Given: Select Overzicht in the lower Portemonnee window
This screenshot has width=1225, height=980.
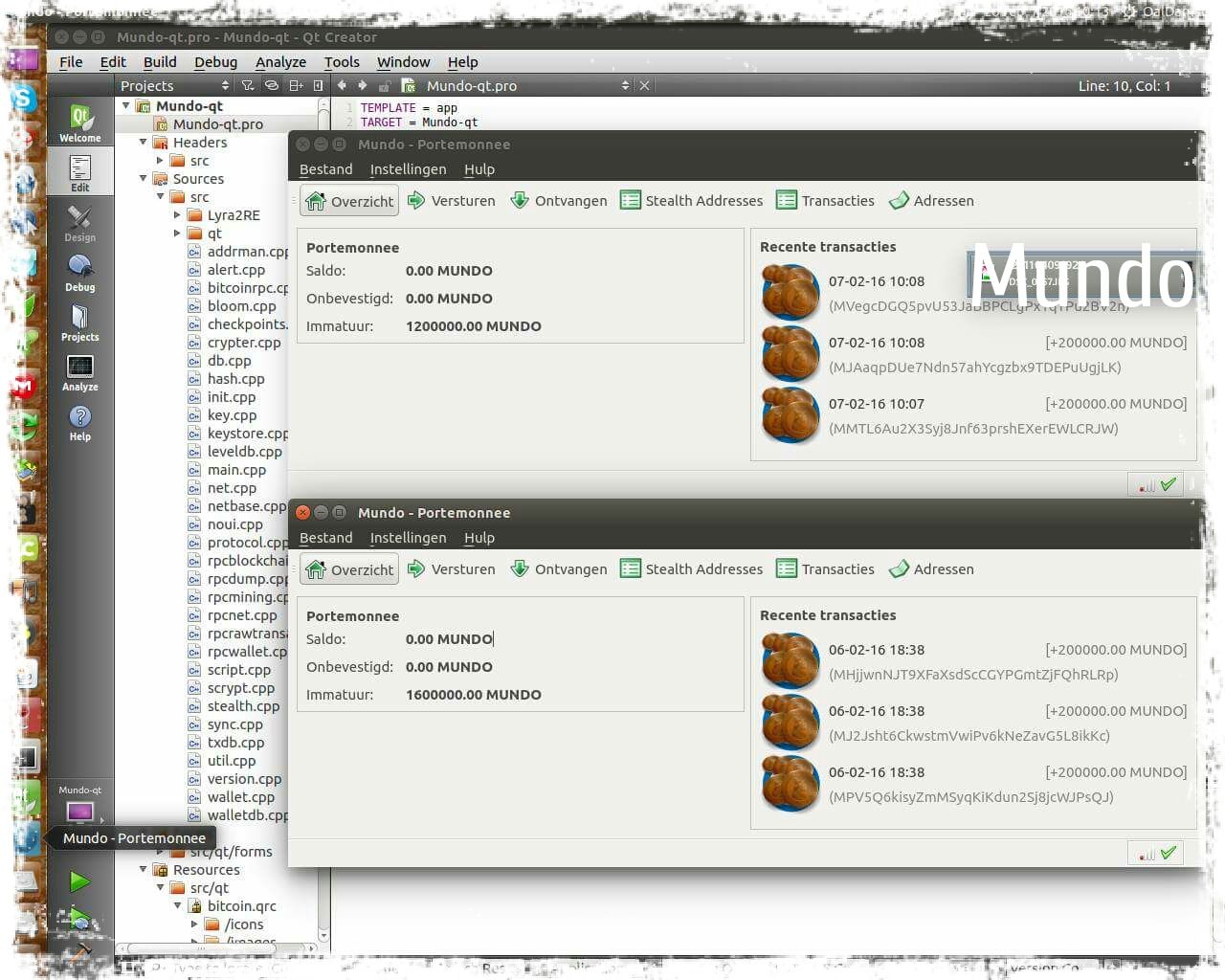Looking at the screenshot, I should 349,569.
